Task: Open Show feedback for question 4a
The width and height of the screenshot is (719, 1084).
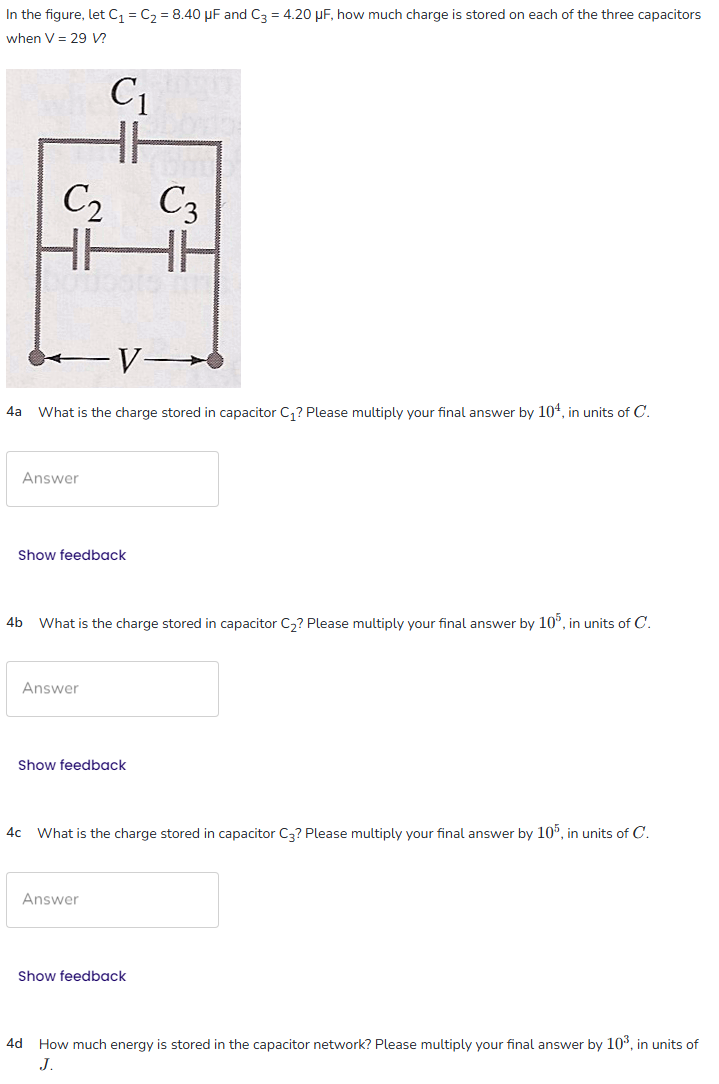Action: coord(71,555)
